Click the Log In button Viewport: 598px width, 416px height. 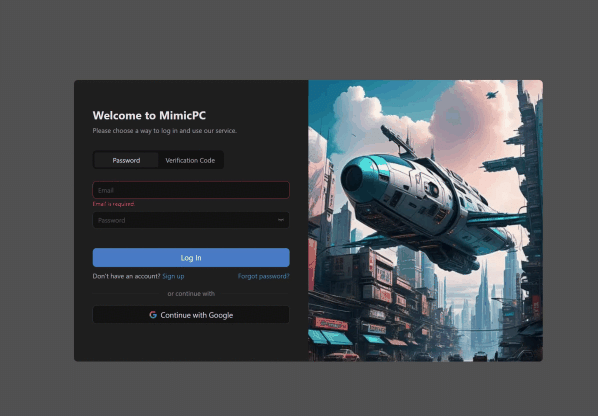pos(191,257)
